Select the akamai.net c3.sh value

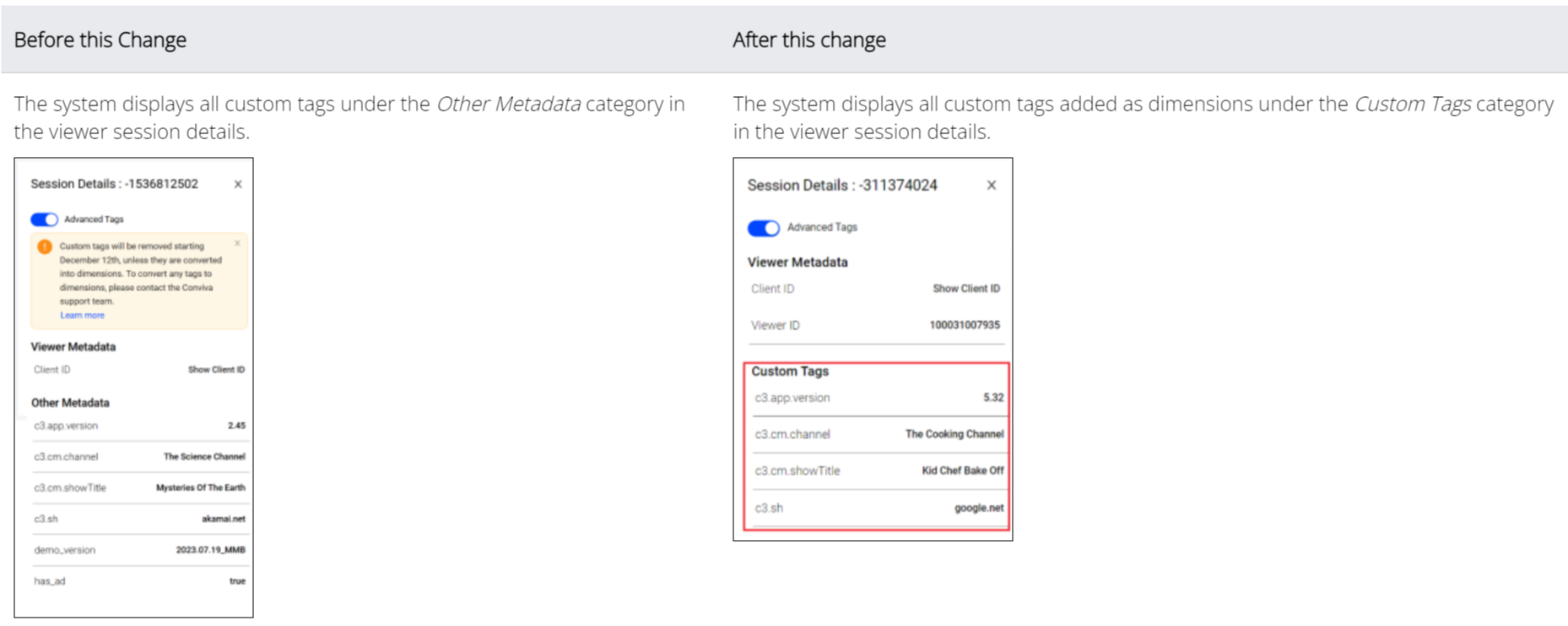pos(223,519)
